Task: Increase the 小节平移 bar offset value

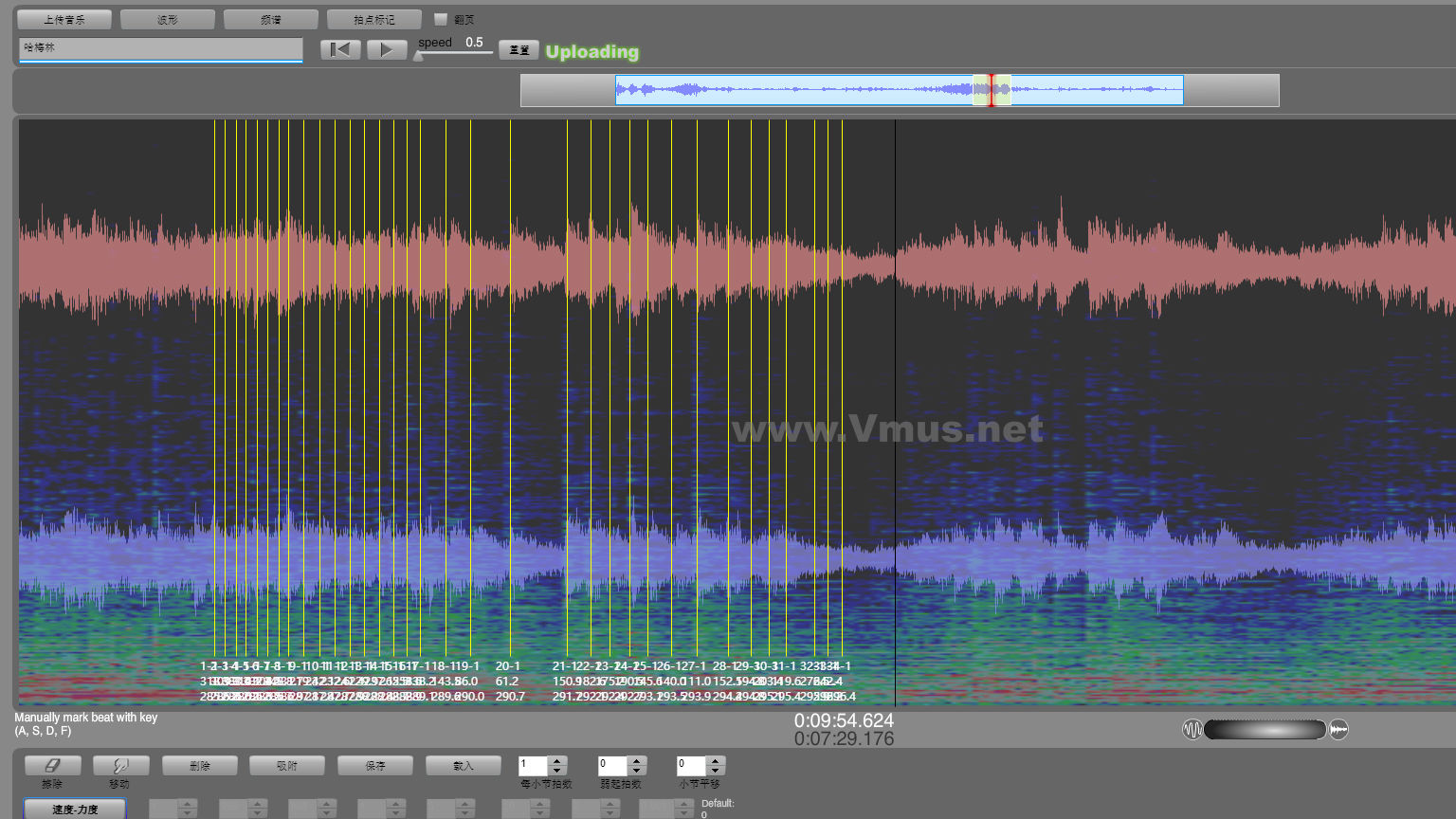Action: [716, 760]
